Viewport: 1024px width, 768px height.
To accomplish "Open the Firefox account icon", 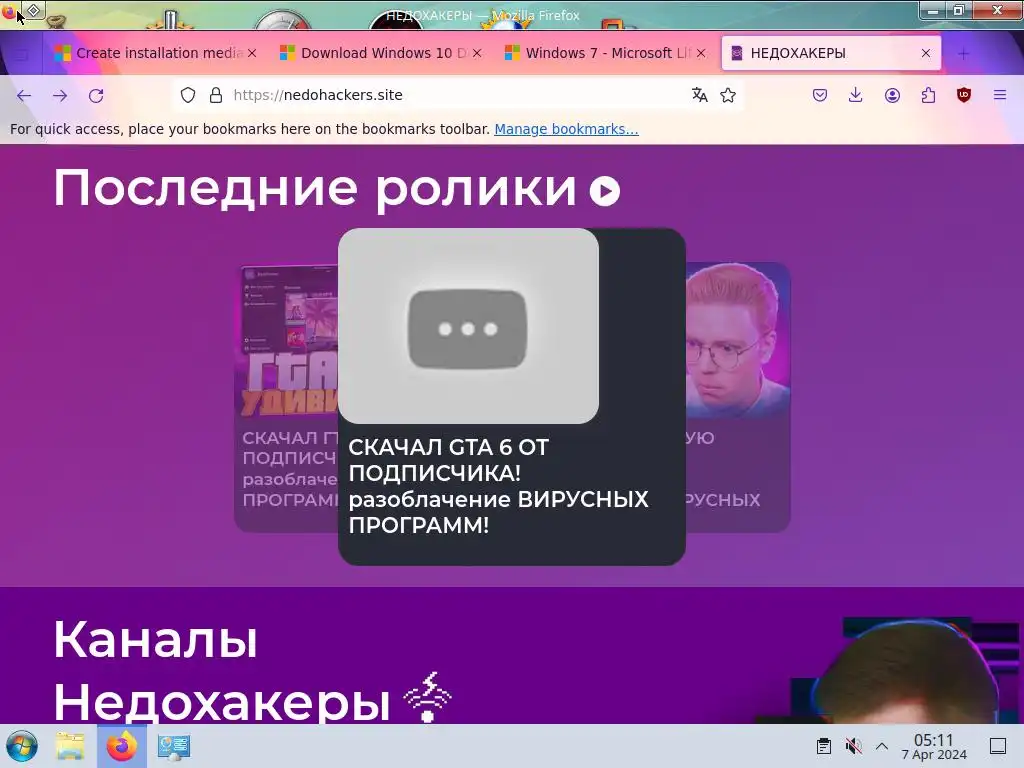I will 892,95.
